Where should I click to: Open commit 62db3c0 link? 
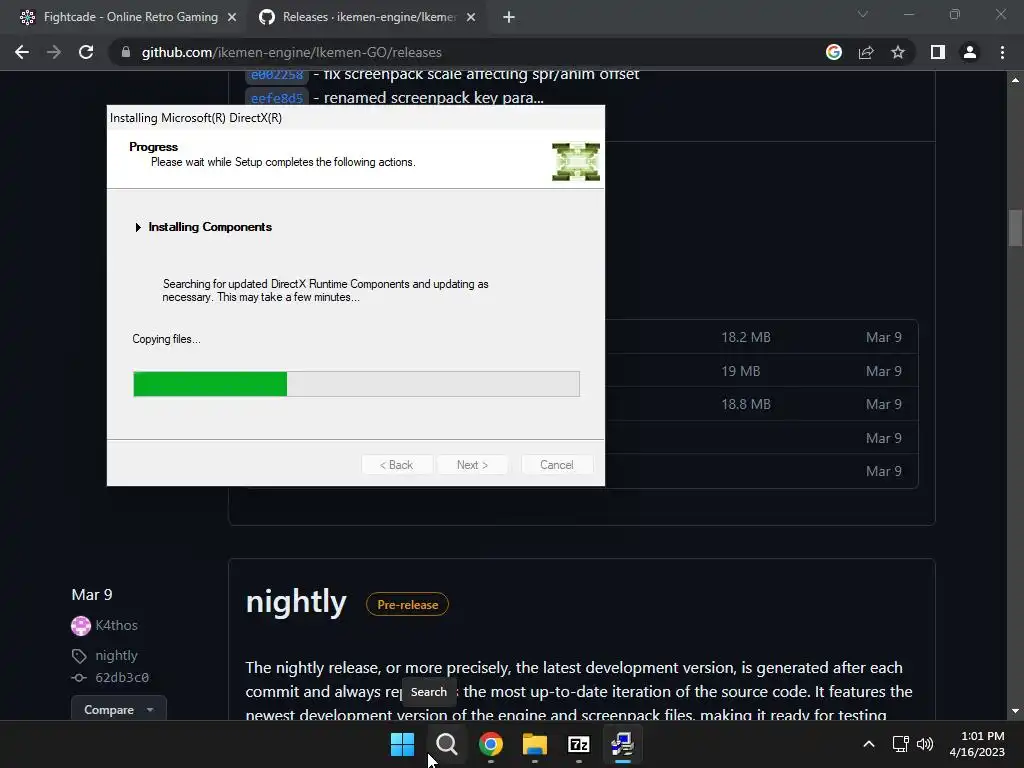click(x=122, y=678)
